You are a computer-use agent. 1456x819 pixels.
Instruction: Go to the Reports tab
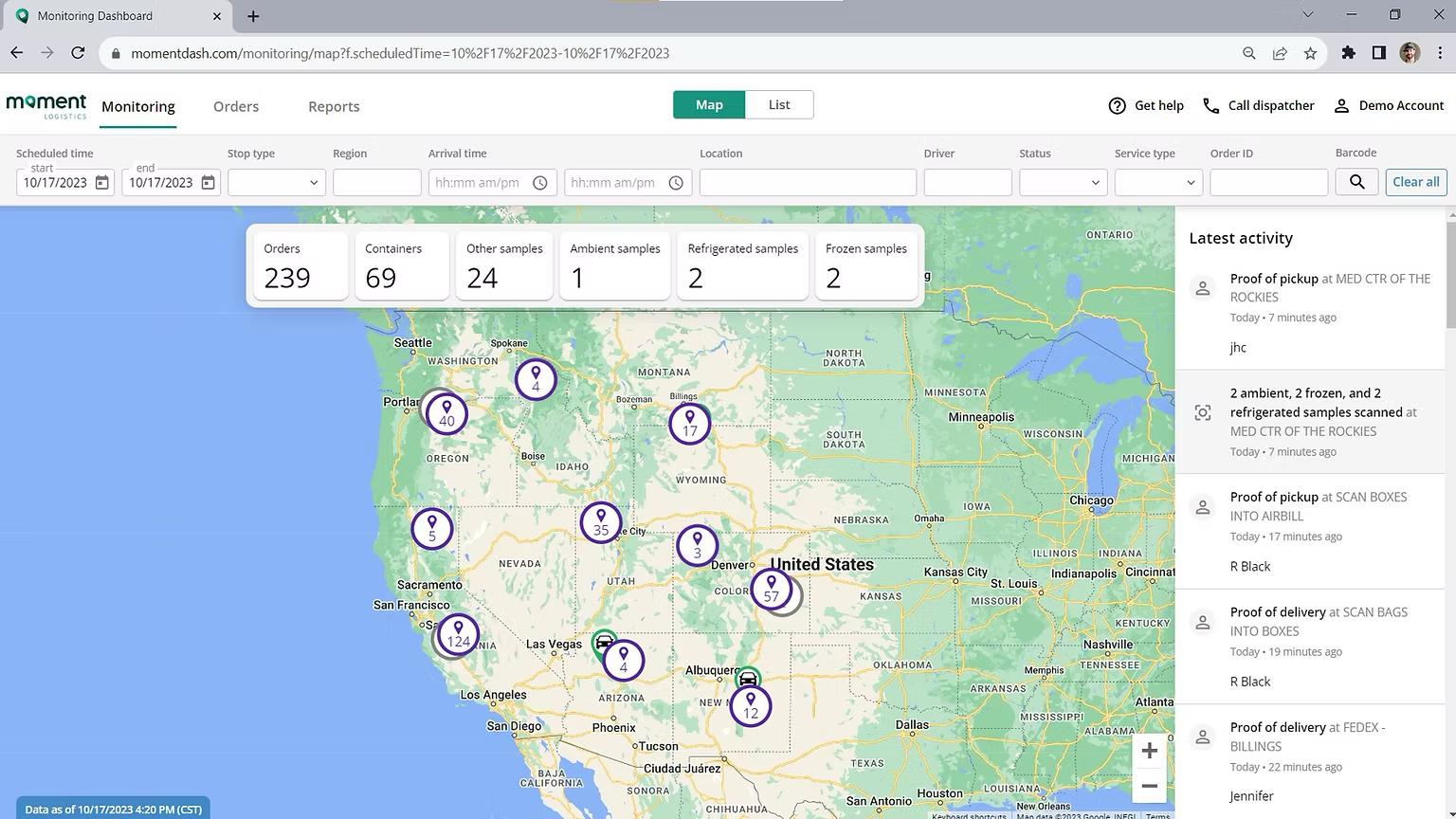(x=334, y=106)
